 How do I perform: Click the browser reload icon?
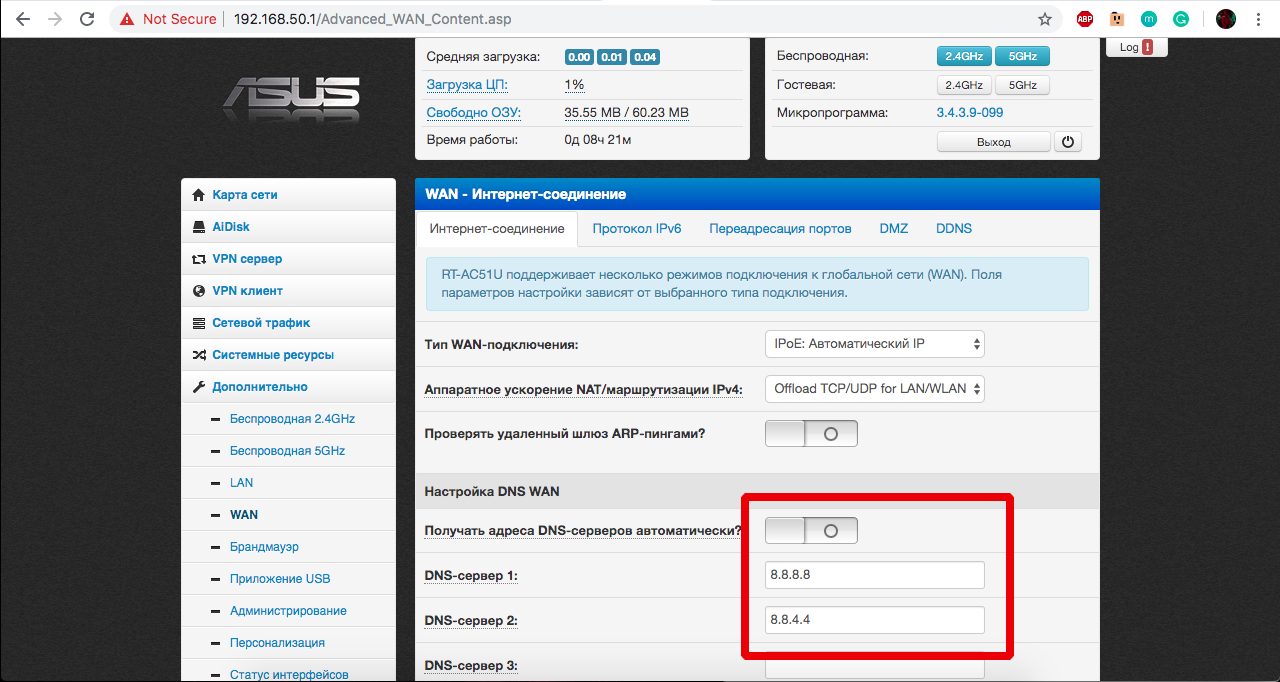coord(87,19)
